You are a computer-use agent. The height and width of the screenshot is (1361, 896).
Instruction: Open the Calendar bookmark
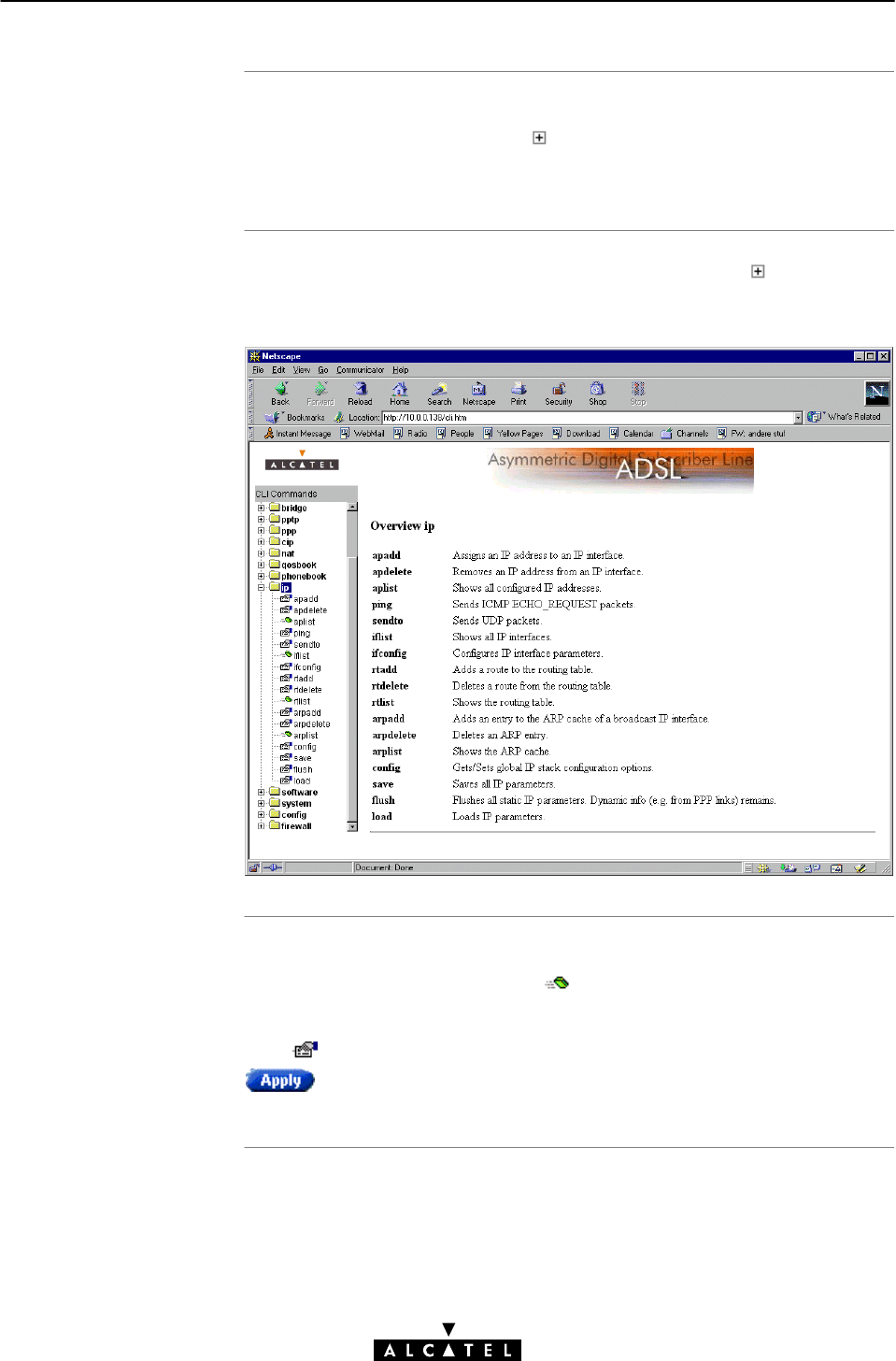click(x=632, y=434)
